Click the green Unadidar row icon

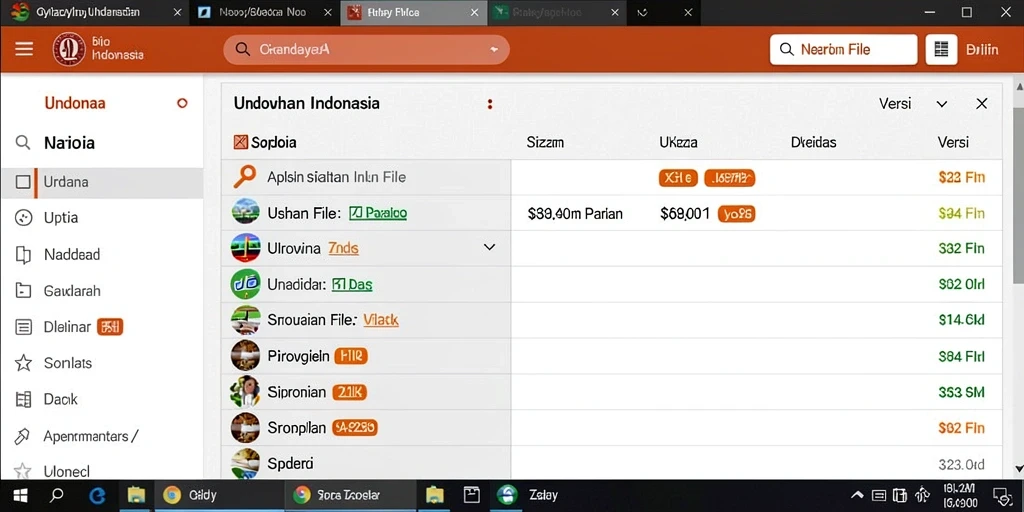coord(246,284)
